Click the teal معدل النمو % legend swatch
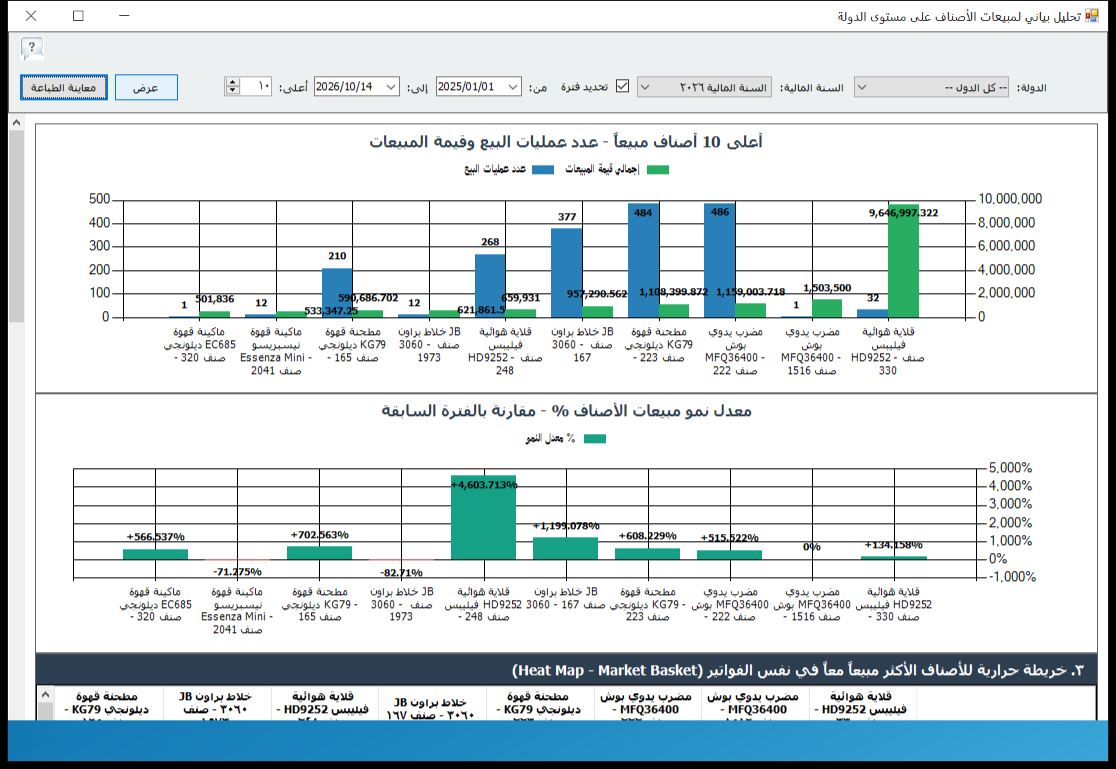The width and height of the screenshot is (1116, 769). 595,439
